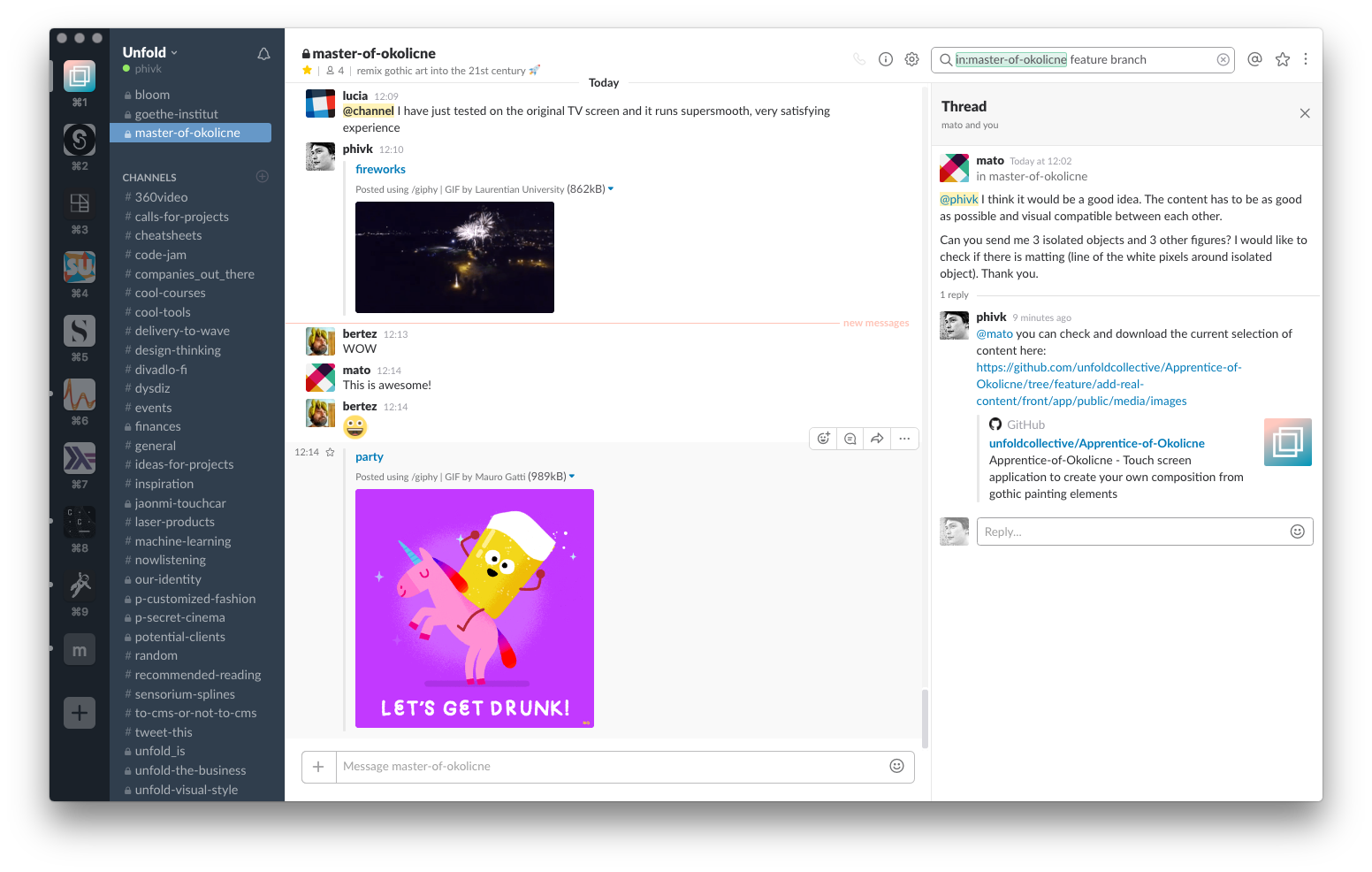Click the CHANNELS section header

point(149,178)
